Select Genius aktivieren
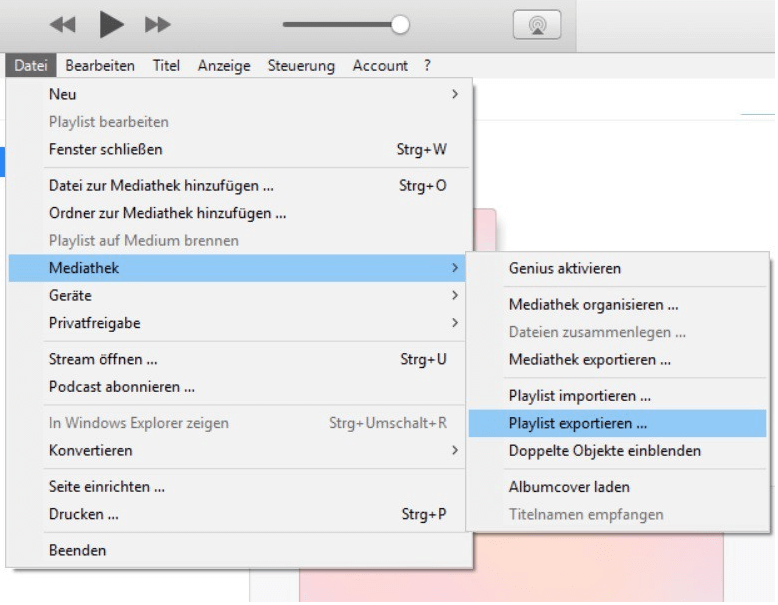This screenshot has width=778, height=605. pyautogui.click(x=564, y=268)
